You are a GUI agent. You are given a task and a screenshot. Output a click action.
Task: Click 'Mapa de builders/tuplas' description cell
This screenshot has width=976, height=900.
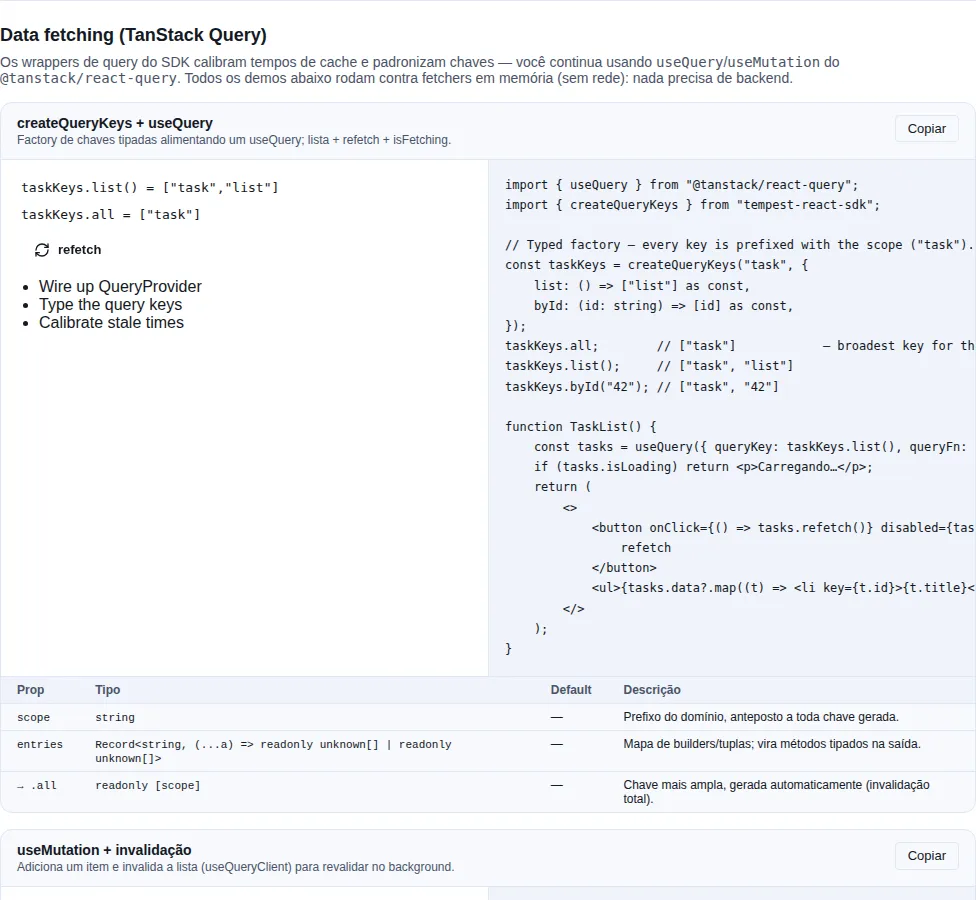[772, 744]
